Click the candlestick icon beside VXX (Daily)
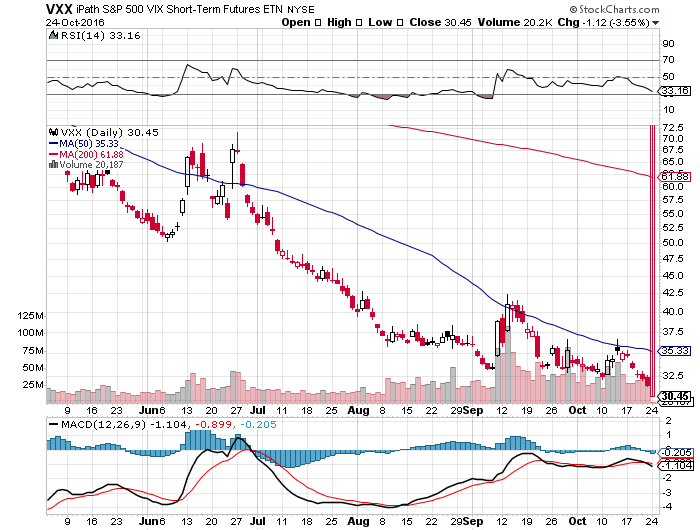 click(54, 132)
